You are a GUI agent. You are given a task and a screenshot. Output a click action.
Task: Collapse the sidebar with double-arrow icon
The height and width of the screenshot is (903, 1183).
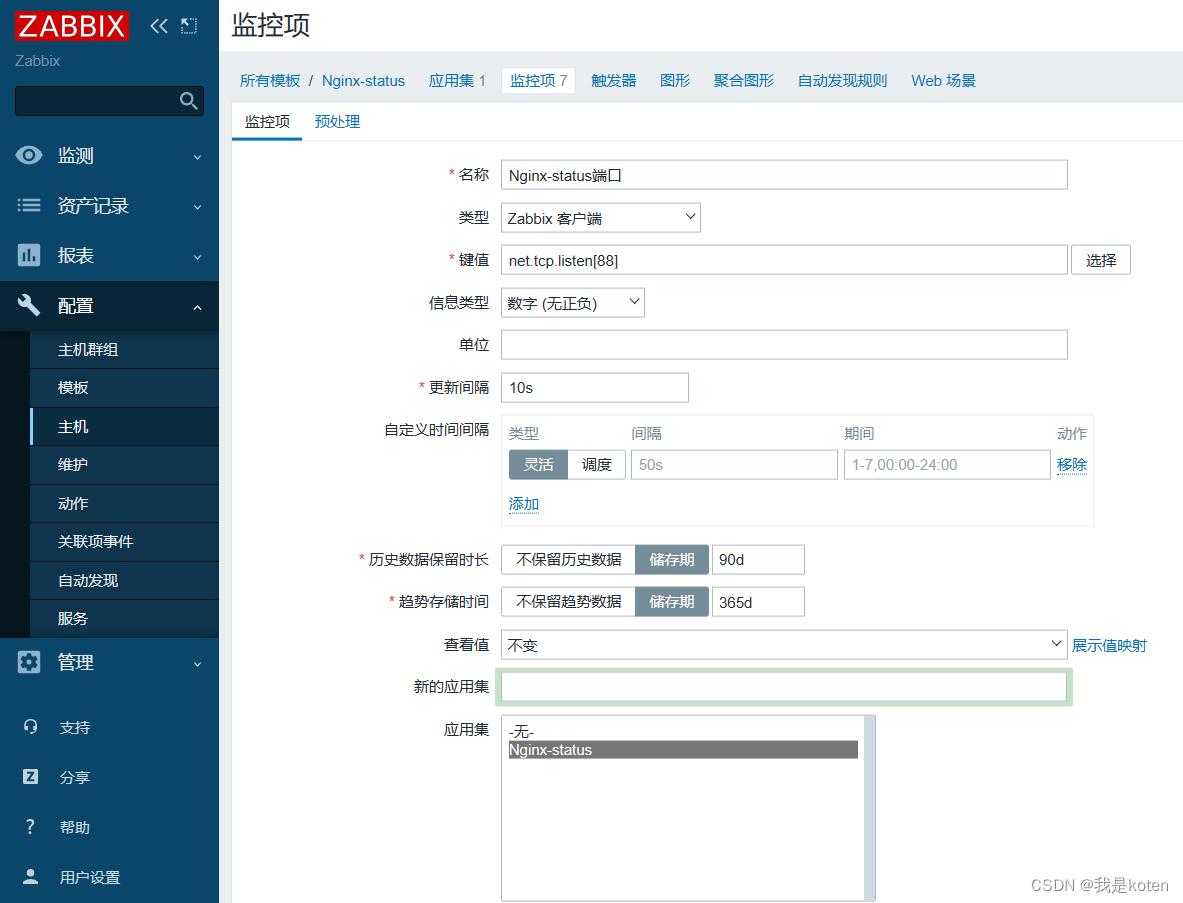coord(158,26)
